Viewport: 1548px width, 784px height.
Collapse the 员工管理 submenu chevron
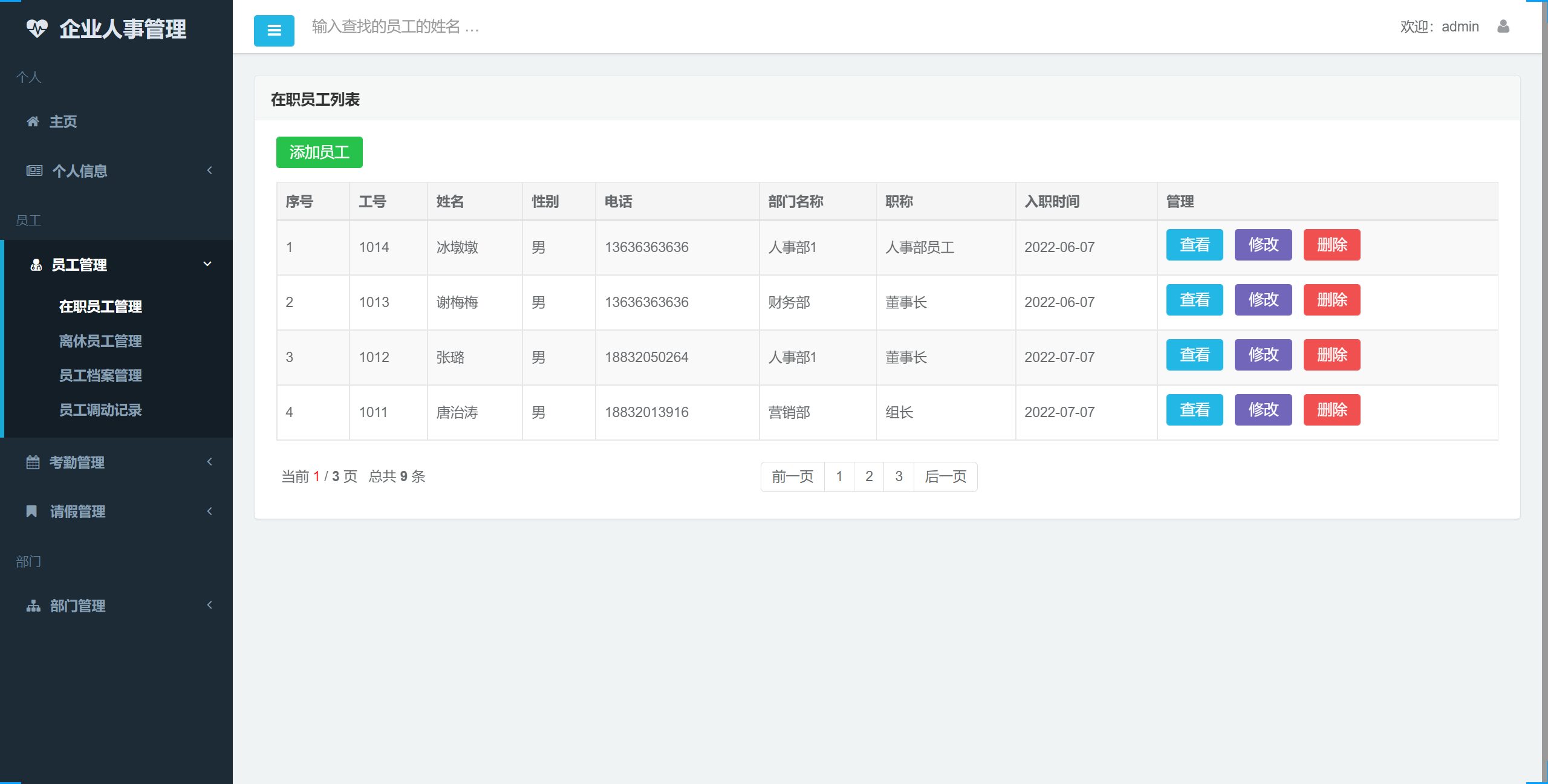click(208, 264)
